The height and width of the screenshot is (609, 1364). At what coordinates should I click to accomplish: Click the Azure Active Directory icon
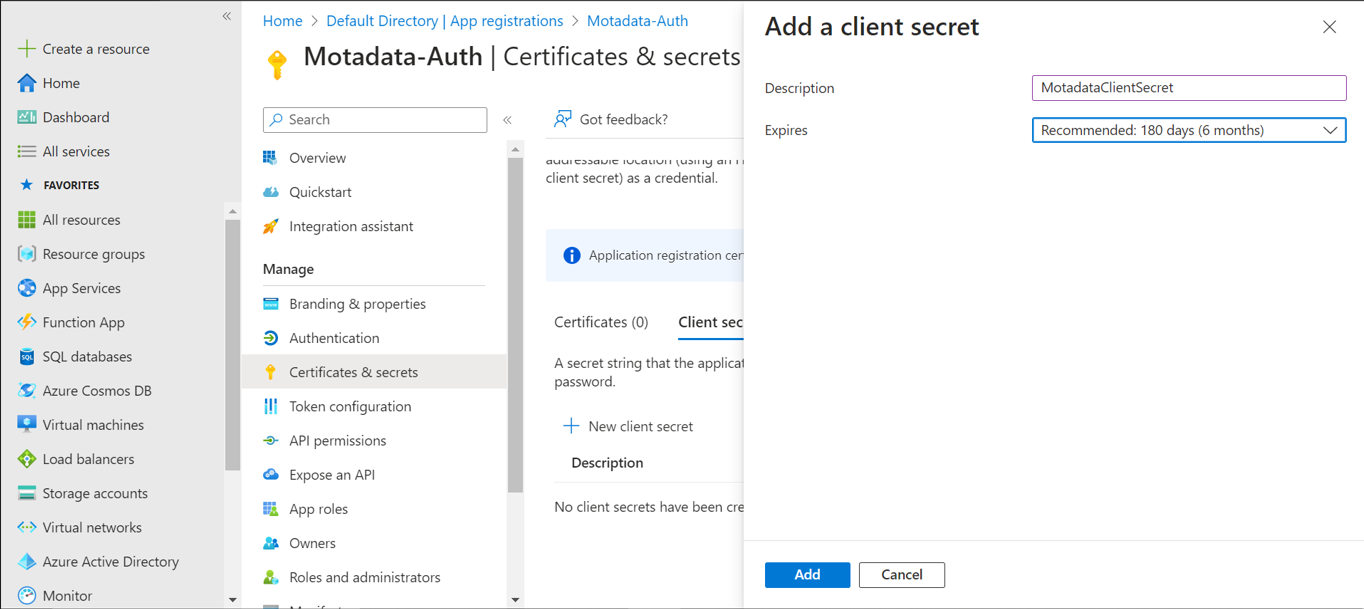(x=27, y=561)
